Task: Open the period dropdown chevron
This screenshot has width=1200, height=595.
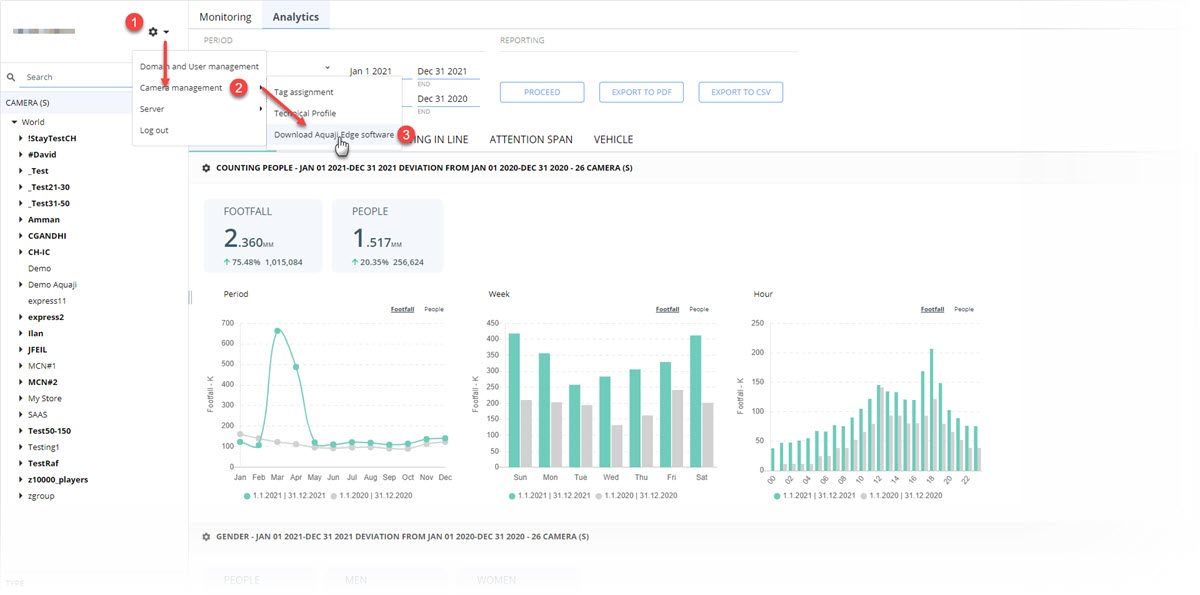Action: pyautogui.click(x=327, y=68)
